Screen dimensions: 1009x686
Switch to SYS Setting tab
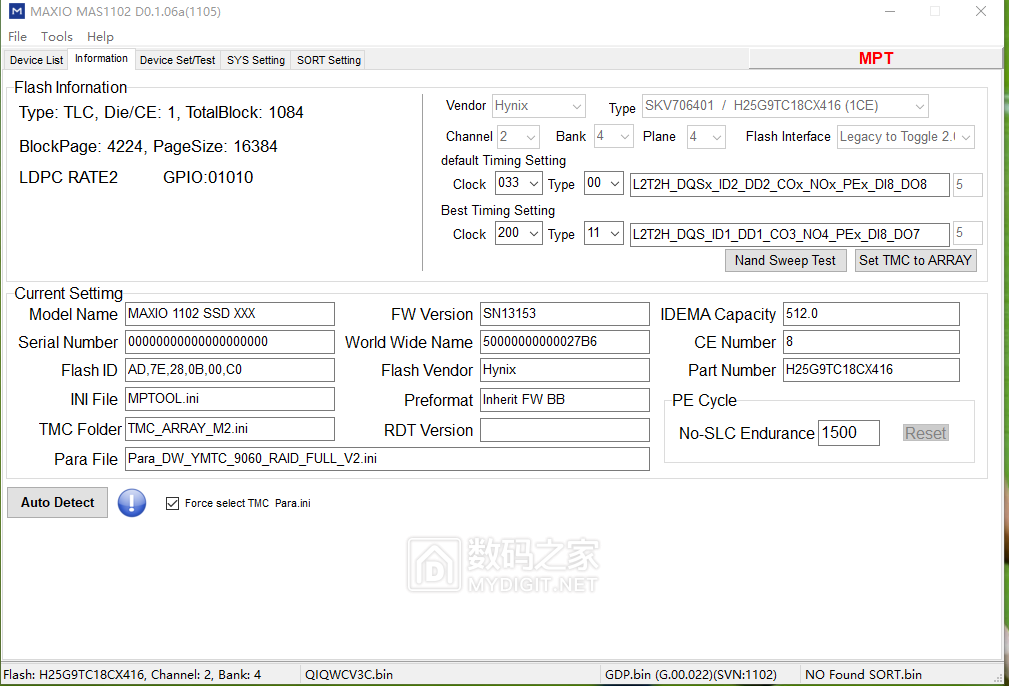coord(255,60)
